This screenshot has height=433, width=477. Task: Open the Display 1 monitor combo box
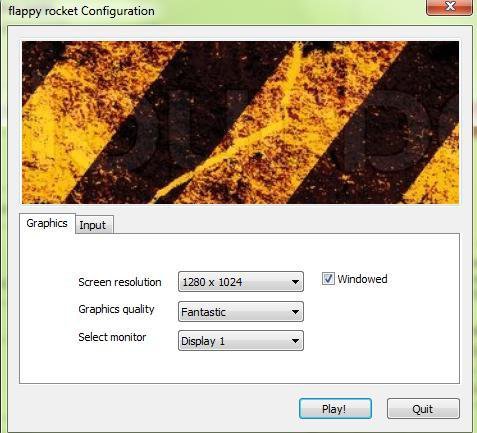[x=241, y=341]
